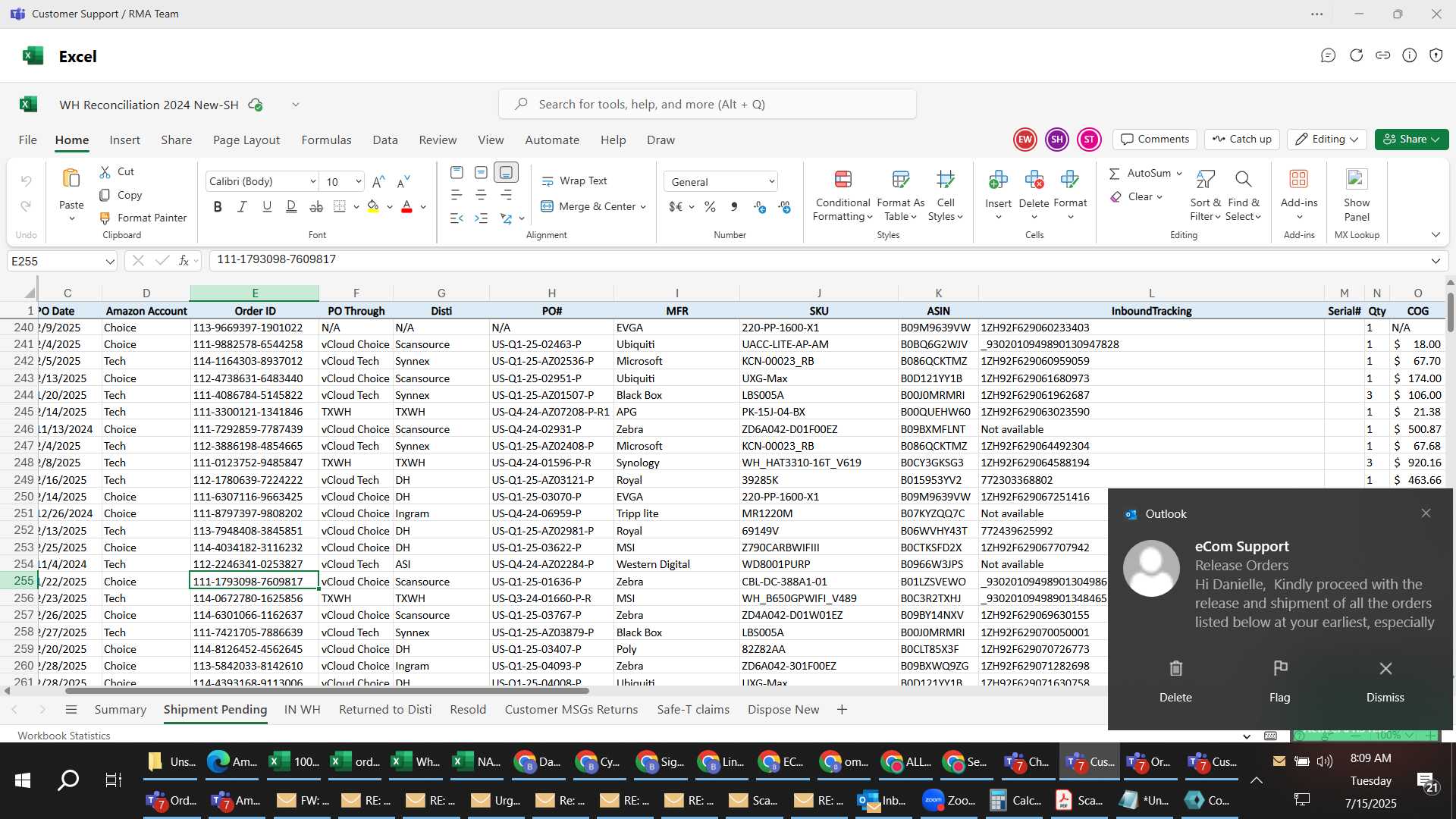Expand the Merge & Center dropdown arrow

(x=643, y=206)
